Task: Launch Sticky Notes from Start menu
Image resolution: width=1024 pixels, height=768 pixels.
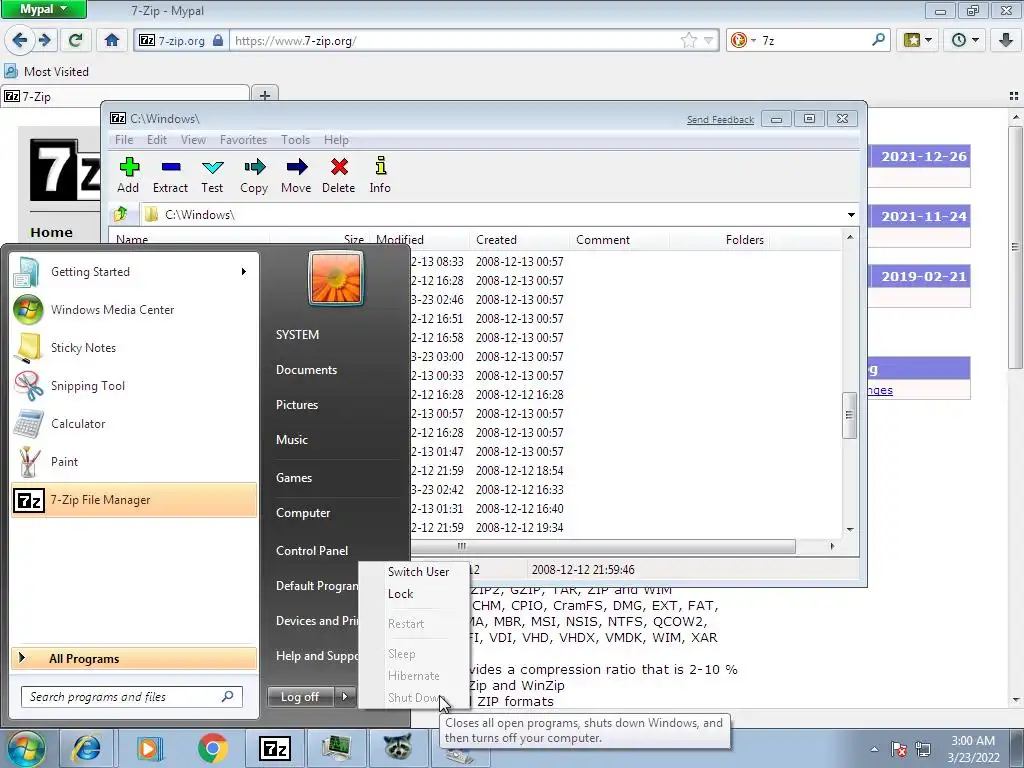Action: point(134,348)
